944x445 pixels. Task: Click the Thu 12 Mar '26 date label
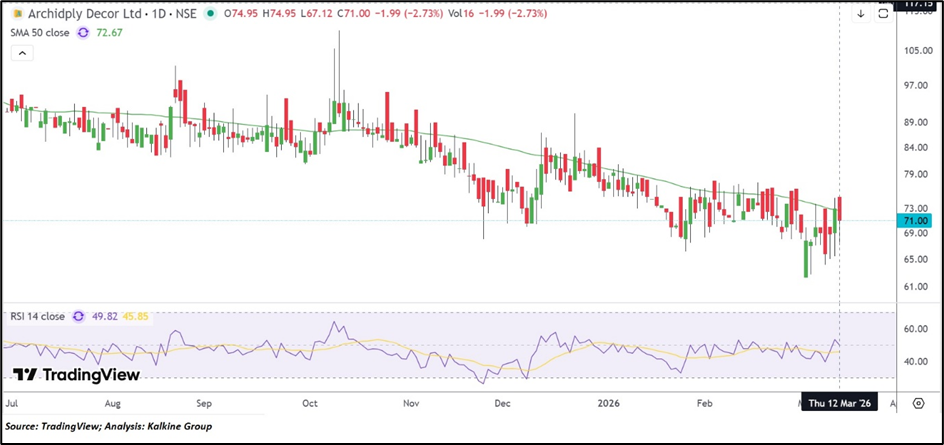pyautogui.click(x=844, y=402)
